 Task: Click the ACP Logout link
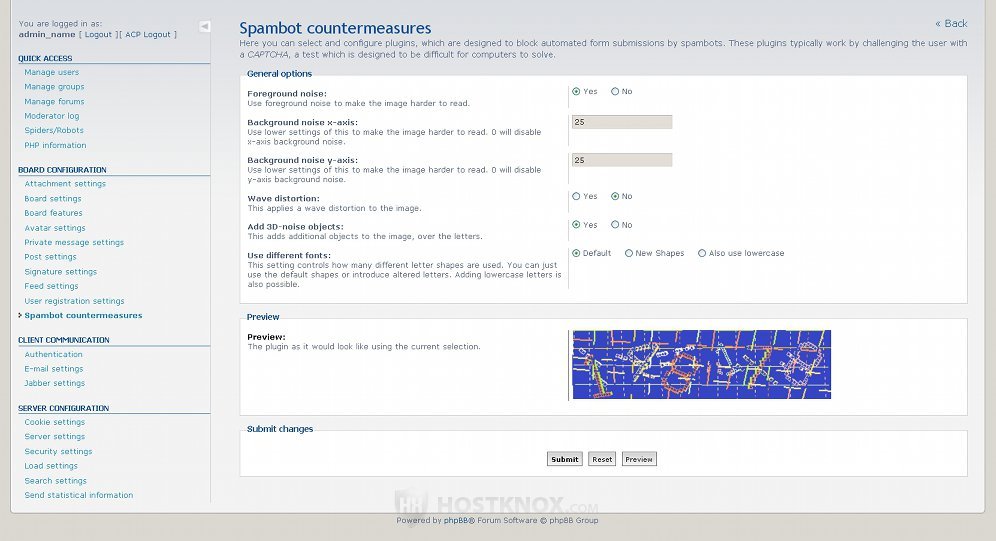click(x=148, y=35)
